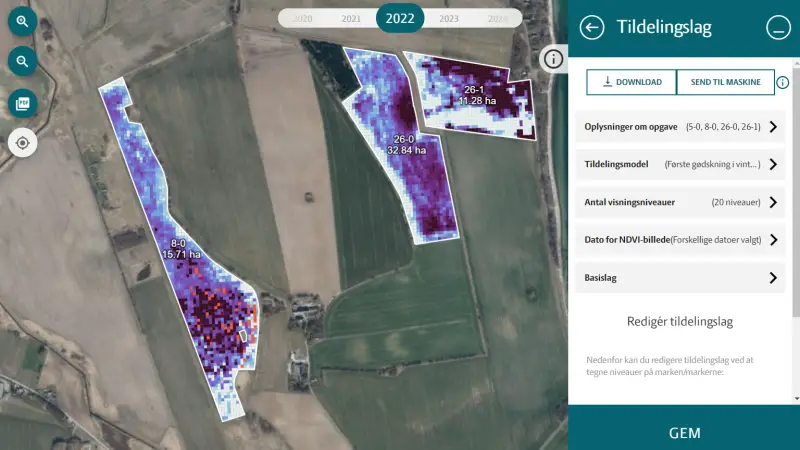Expand the Tildelingsmodel row
Image resolution: width=800 pixels, height=450 pixels.
tap(680, 164)
